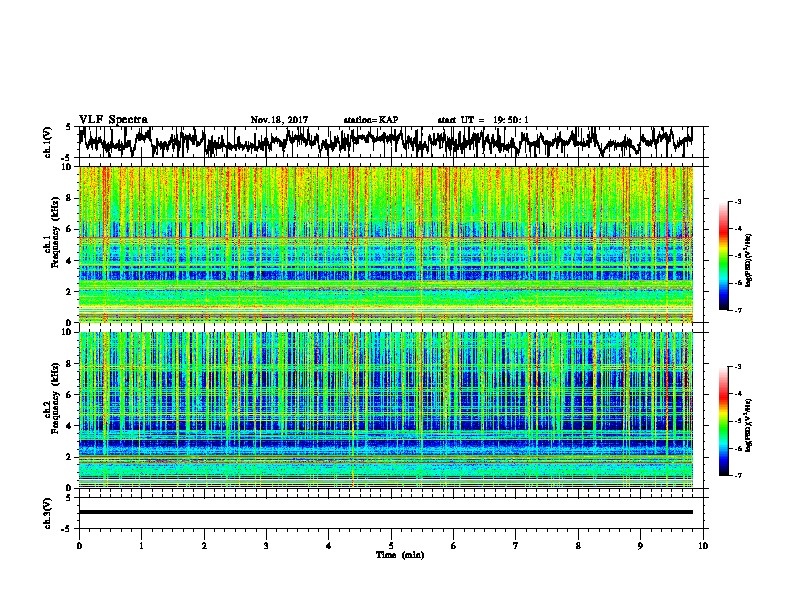The image size is (792, 612).
Task: Click time axis tick label '10'
Action: 703,546
